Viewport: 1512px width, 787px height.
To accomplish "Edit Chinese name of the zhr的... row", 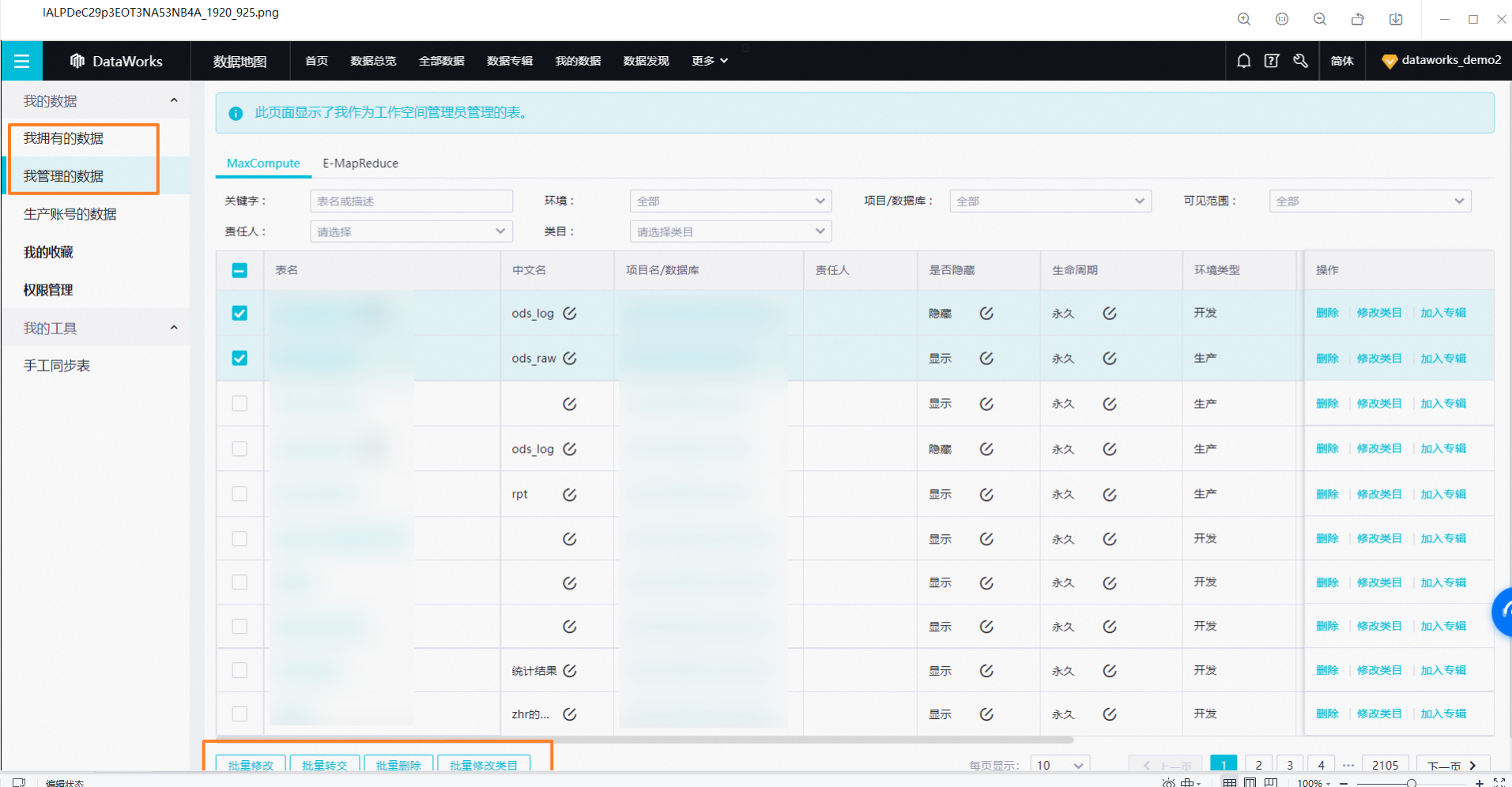I will point(570,714).
